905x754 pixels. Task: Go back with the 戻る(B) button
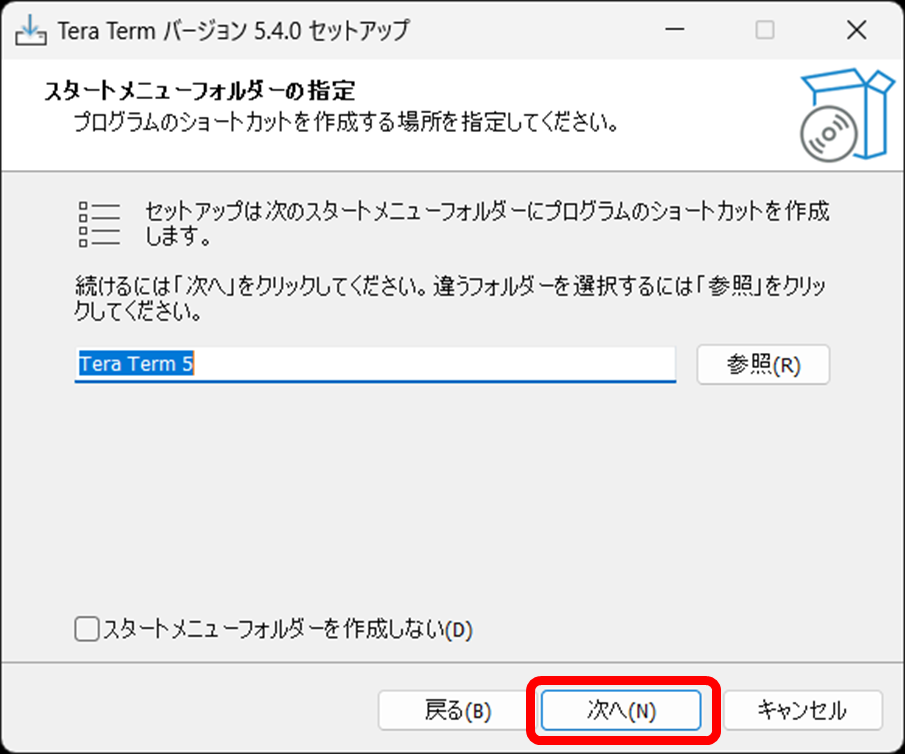tap(458, 710)
